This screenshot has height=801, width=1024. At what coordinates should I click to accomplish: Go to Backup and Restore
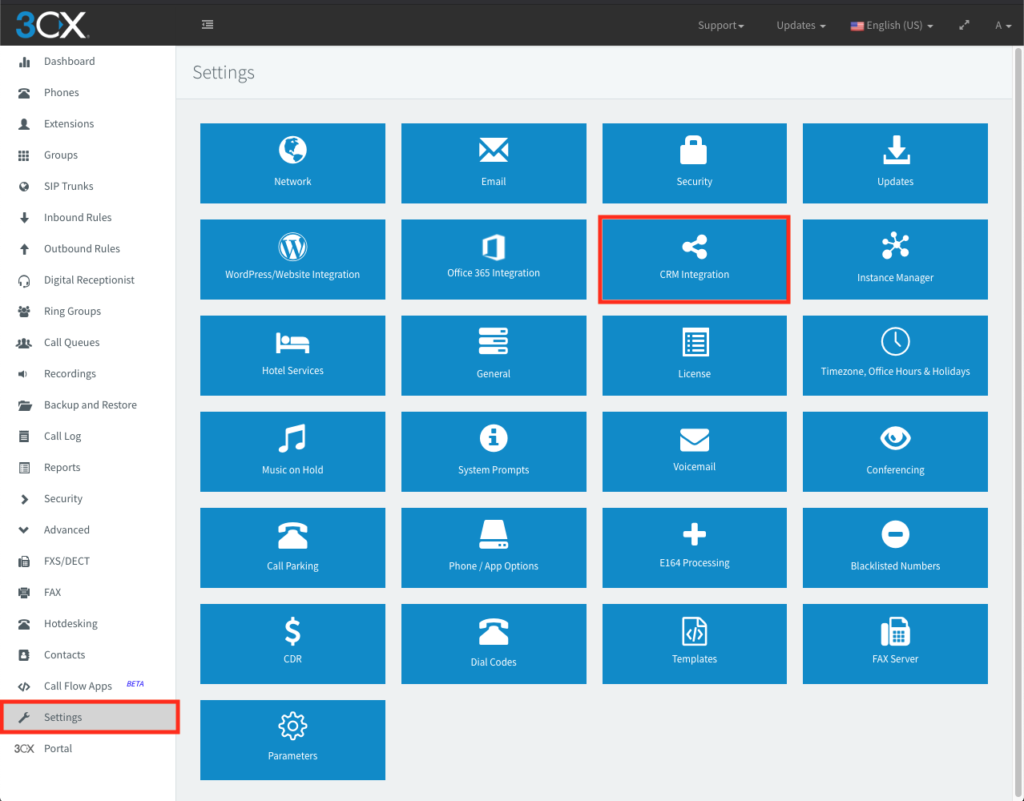pyautogui.click(x=88, y=405)
